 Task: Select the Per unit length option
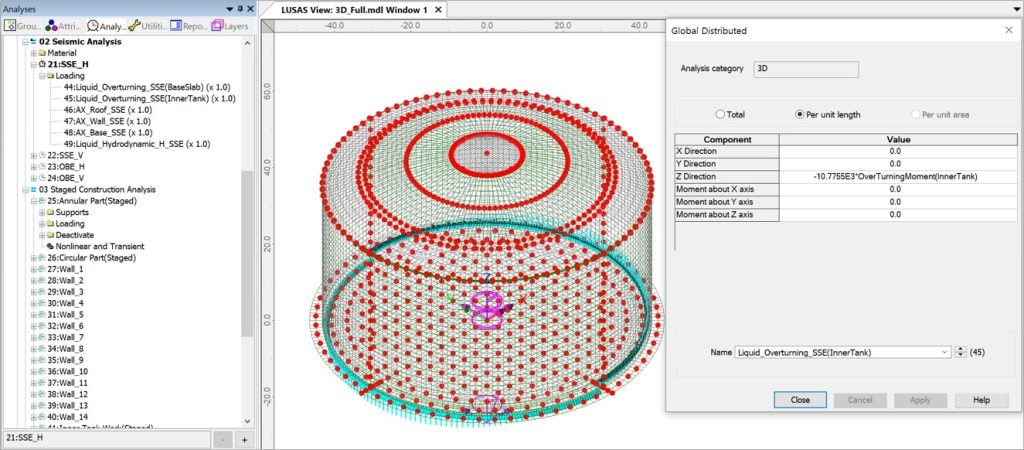tap(799, 114)
